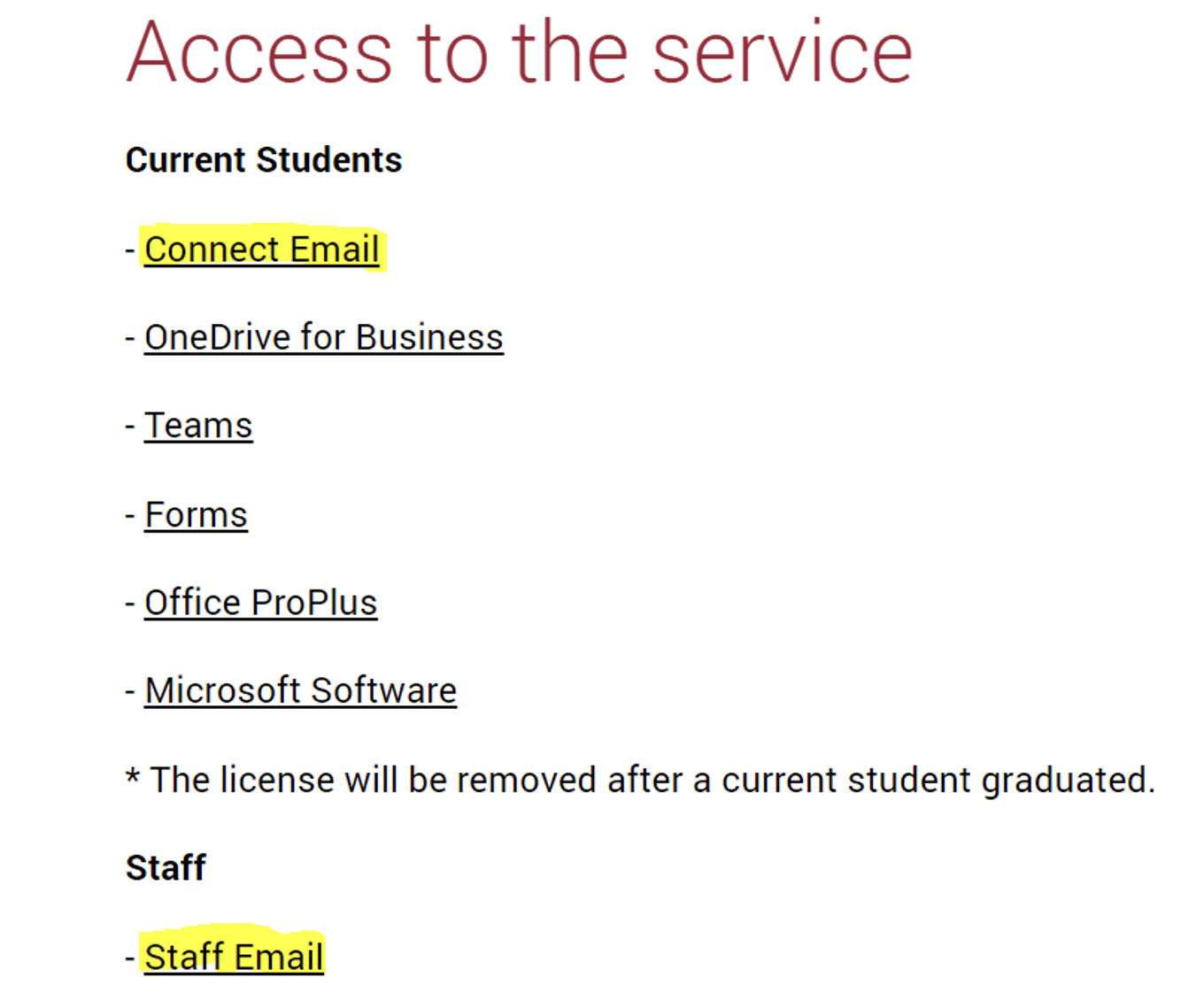Screen dimensions: 1204x993
Task: Select the 'Current Students' bold subheading
Action: tap(264, 160)
